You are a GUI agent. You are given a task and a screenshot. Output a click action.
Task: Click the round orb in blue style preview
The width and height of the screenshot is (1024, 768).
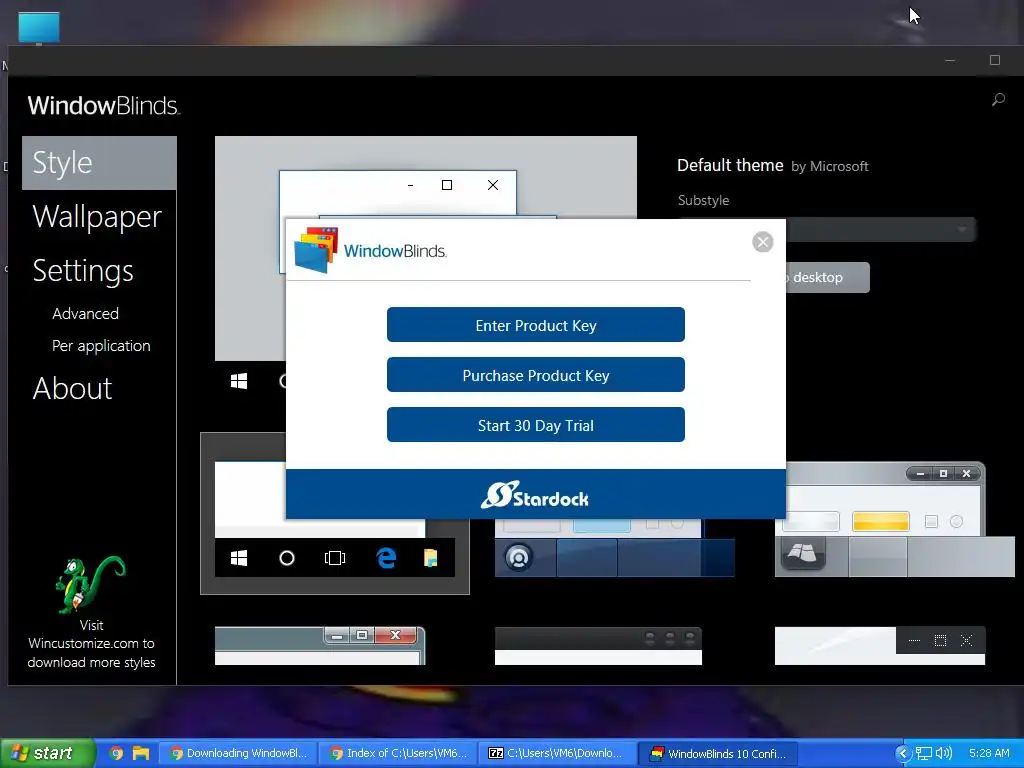click(x=519, y=558)
